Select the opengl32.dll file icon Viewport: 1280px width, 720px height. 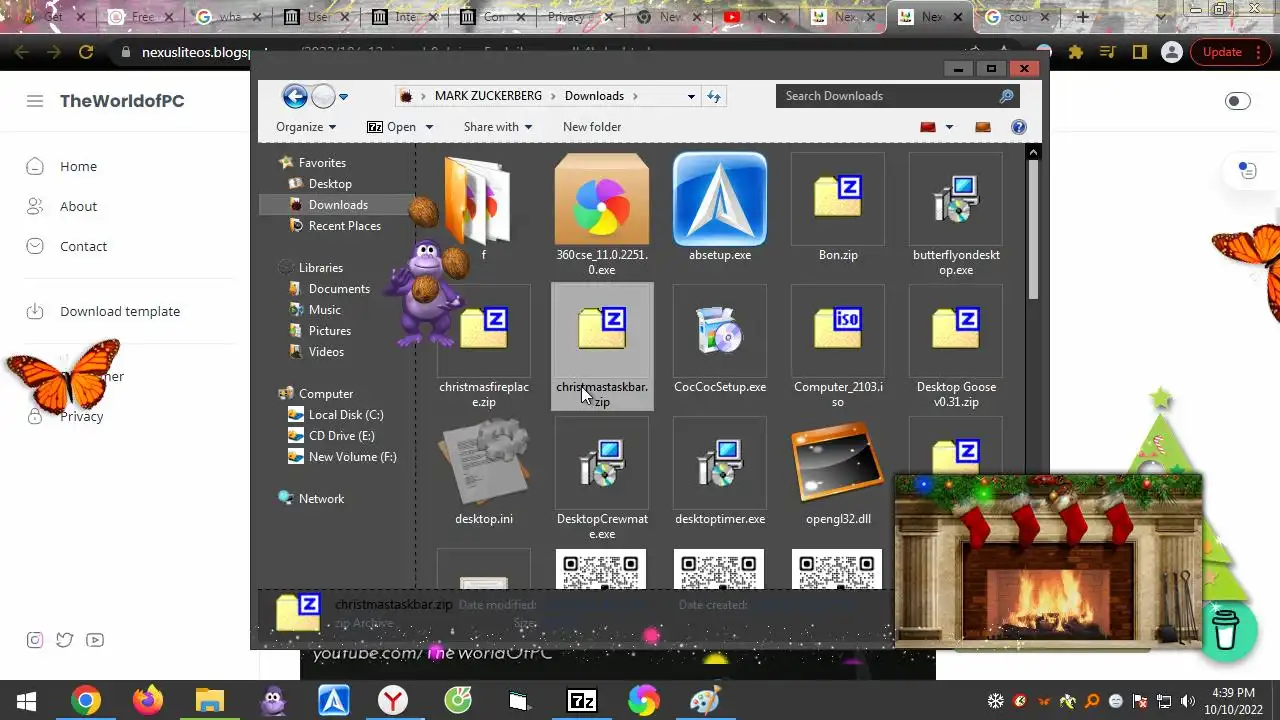point(838,463)
